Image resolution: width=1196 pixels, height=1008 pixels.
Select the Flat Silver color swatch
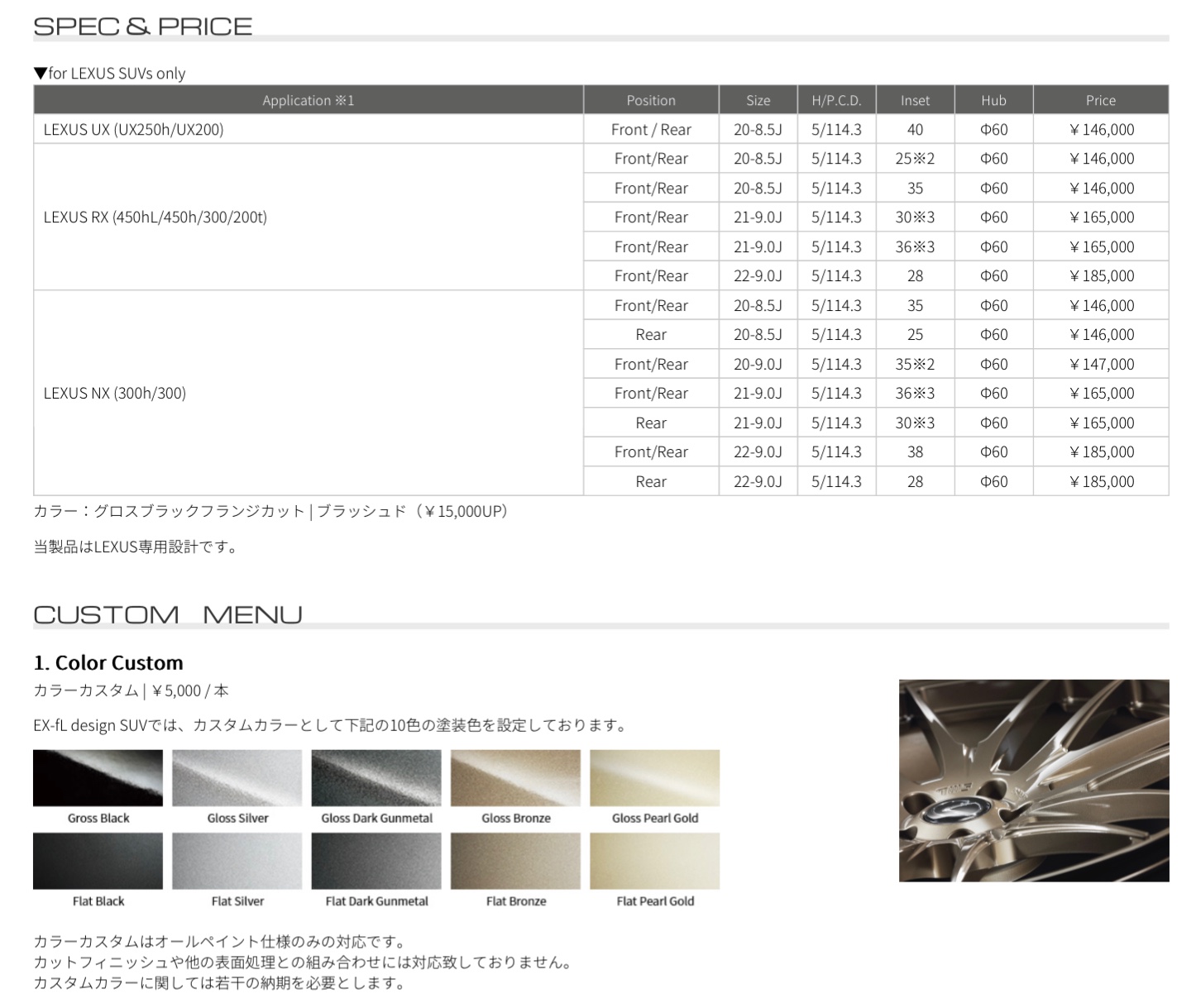237,861
